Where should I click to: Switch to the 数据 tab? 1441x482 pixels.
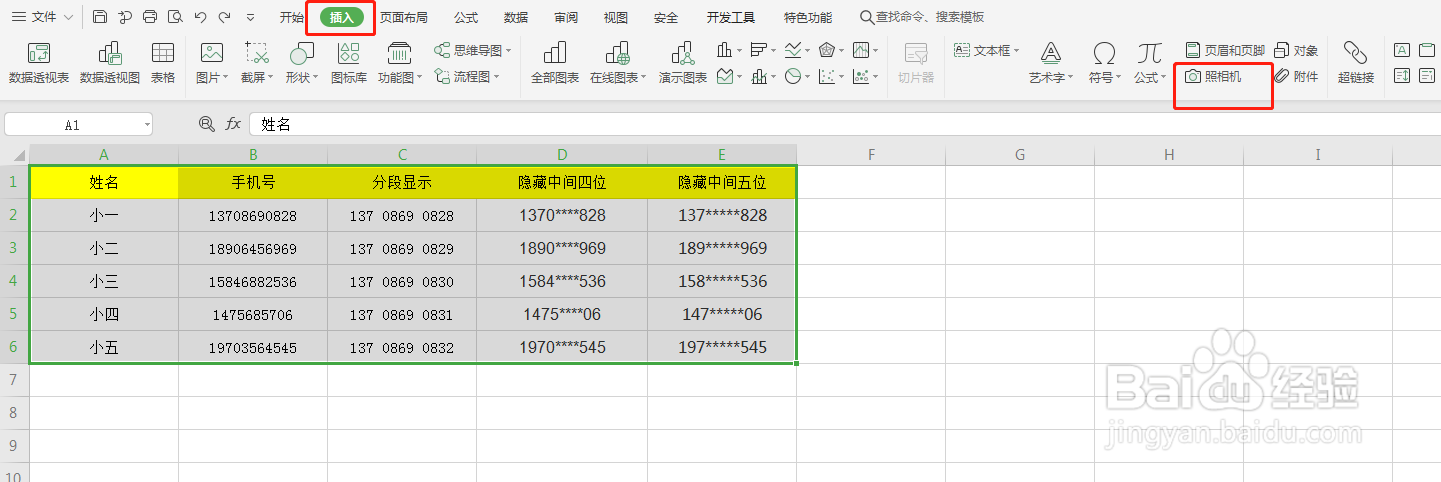pyautogui.click(x=516, y=18)
